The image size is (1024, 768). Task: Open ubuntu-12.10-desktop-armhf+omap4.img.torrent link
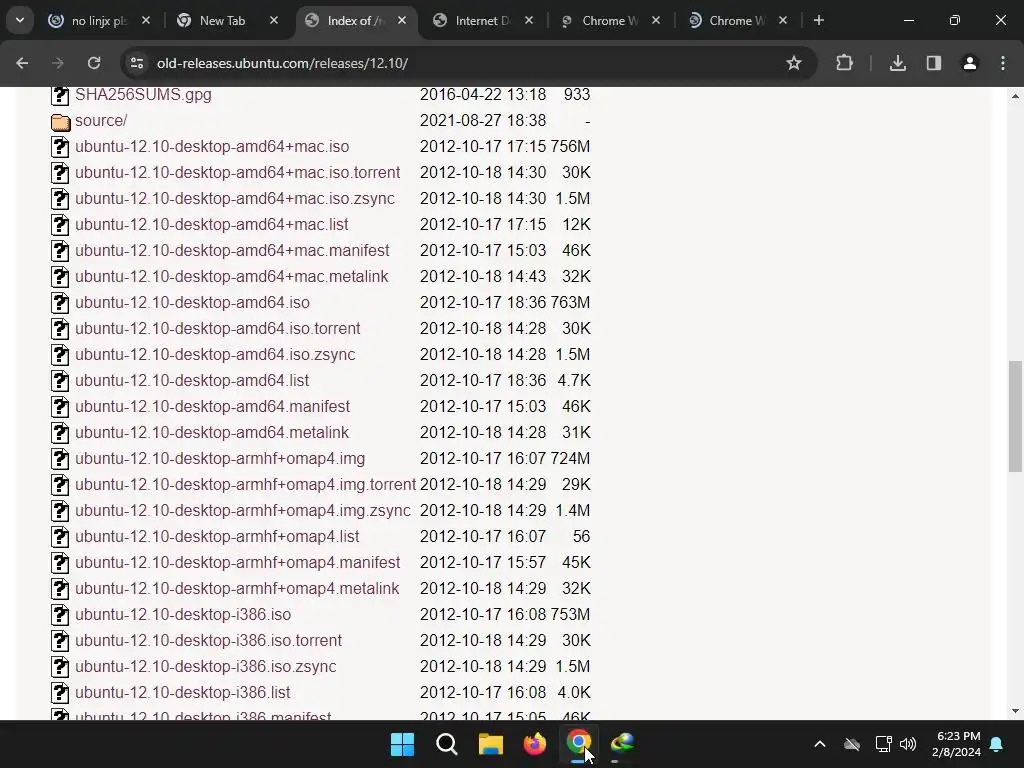(x=246, y=484)
